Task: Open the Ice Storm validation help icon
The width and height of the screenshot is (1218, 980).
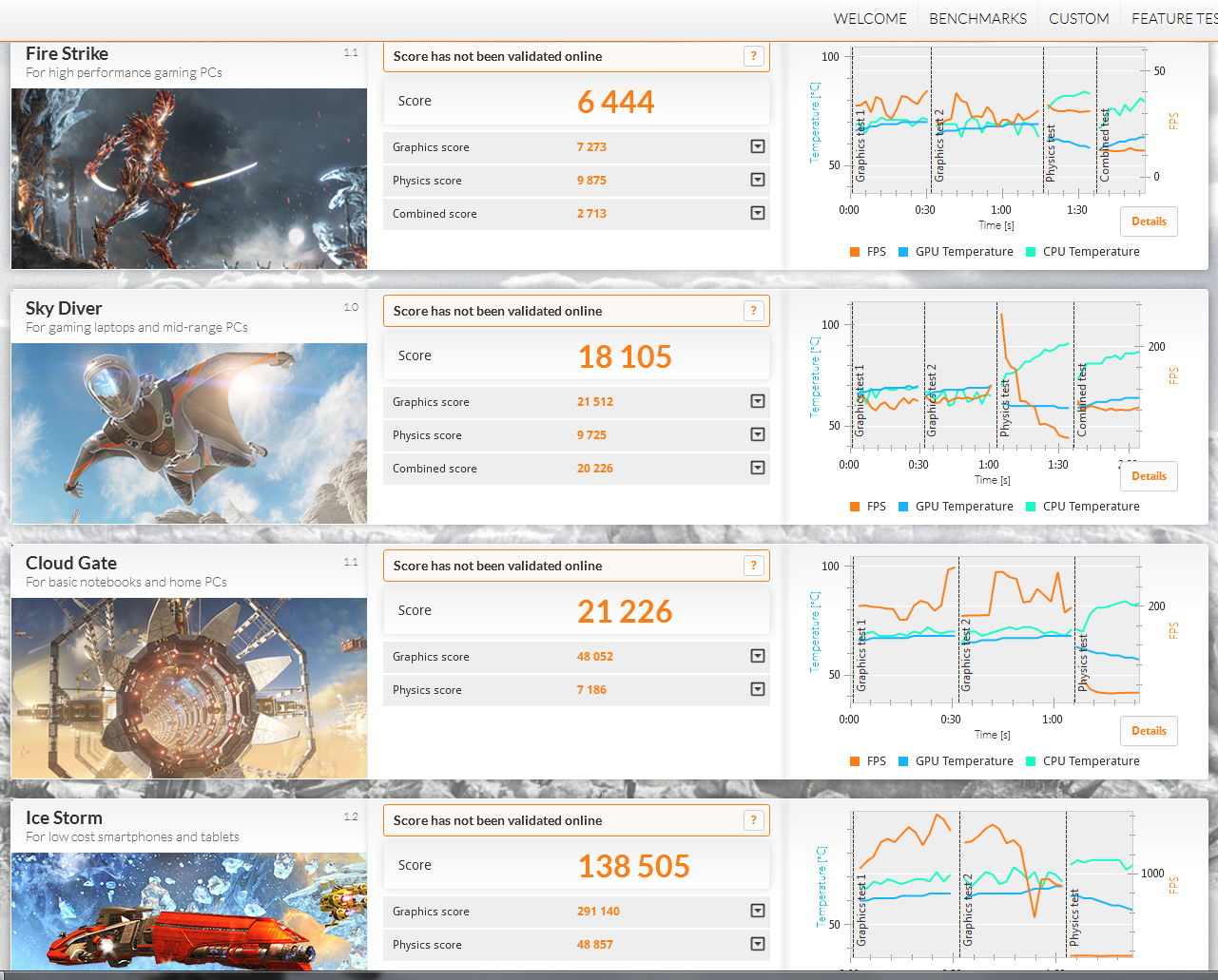Action: [x=754, y=820]
